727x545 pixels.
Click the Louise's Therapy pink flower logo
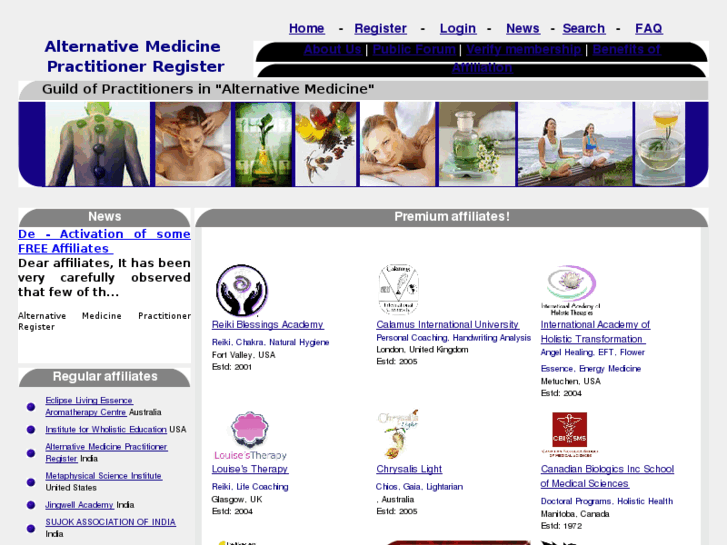pyautogui.click(x=250, y=435)
